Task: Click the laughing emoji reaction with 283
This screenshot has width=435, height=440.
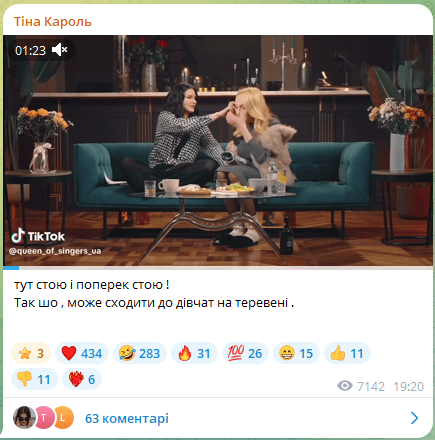Action: (140, 353)
